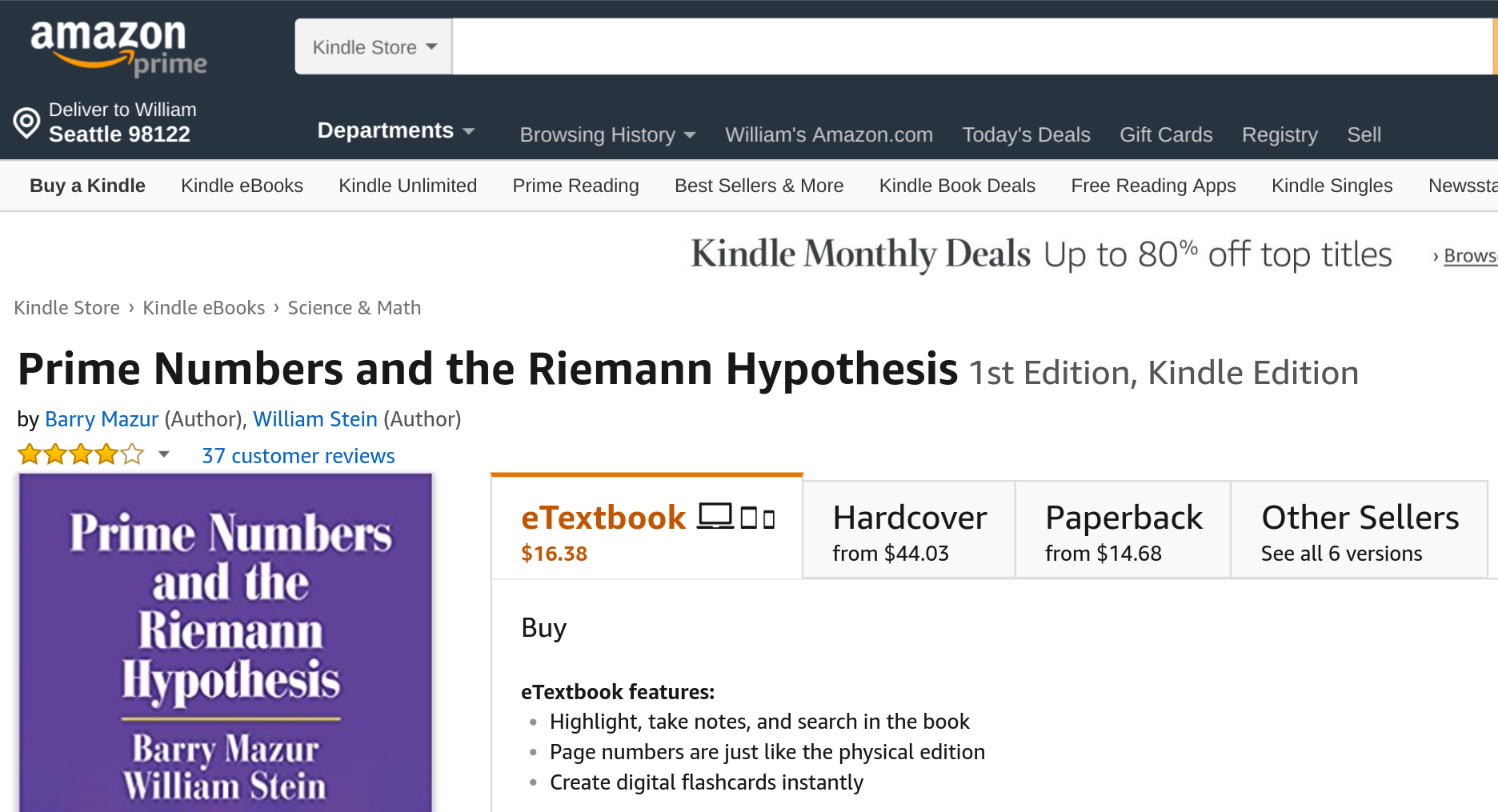Viewport: 1498px width, 812px height.
Task: View the 37 customer reviews
Action: coord(298,456)
